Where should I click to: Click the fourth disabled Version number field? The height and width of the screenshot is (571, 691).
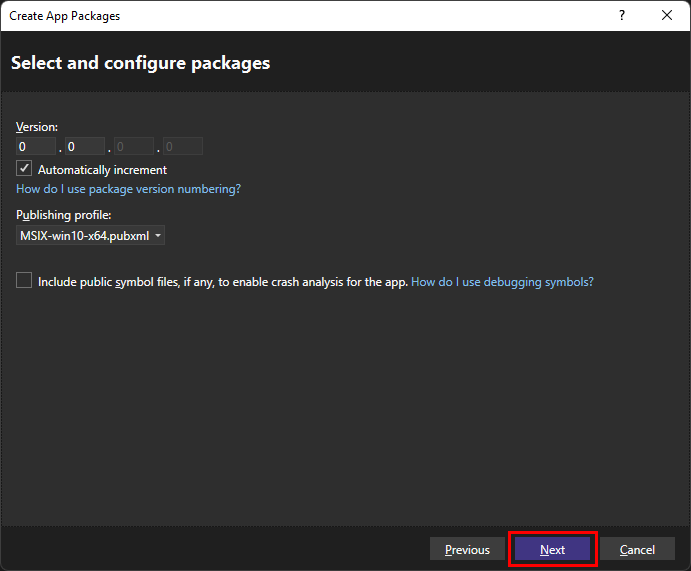(x=183, y=146)
